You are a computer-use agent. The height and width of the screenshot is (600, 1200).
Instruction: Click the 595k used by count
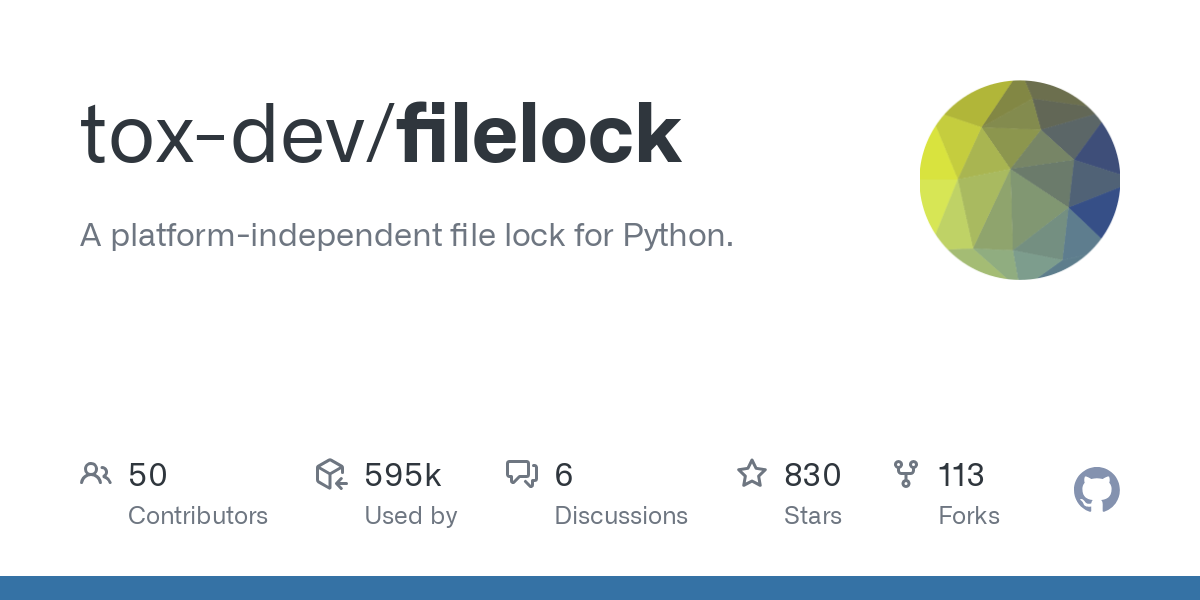[x=403, y=475]
